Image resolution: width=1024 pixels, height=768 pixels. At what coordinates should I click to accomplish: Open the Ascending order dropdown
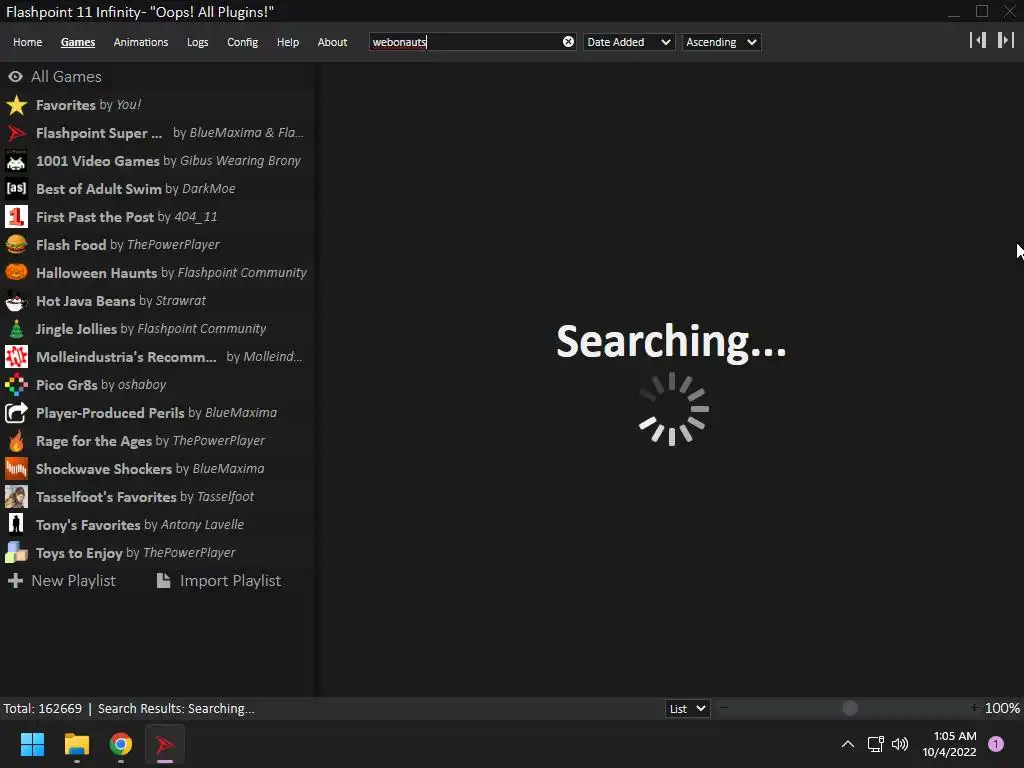(722, 42)
